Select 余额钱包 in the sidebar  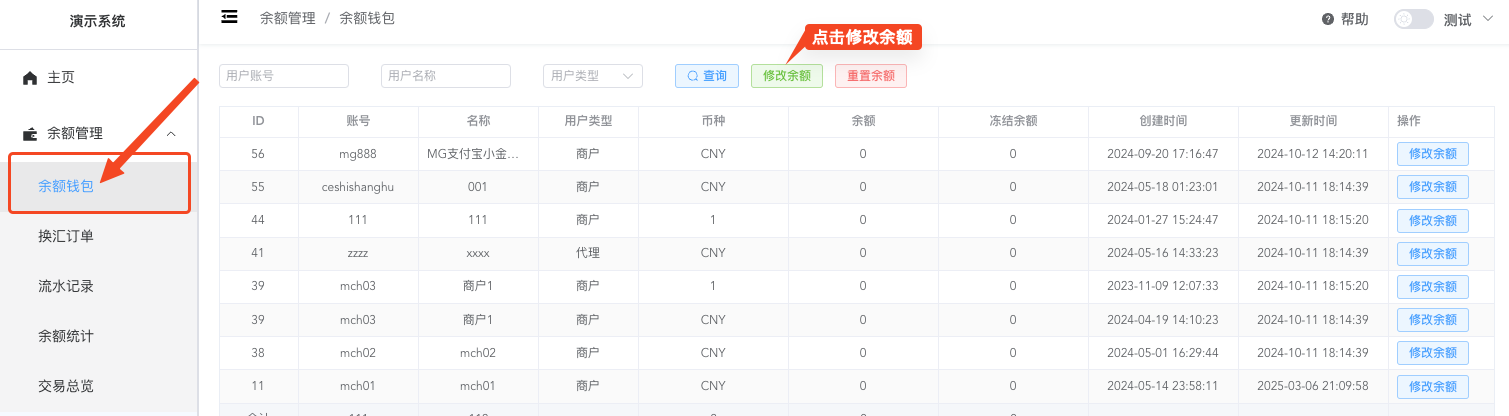click(99, 186)
